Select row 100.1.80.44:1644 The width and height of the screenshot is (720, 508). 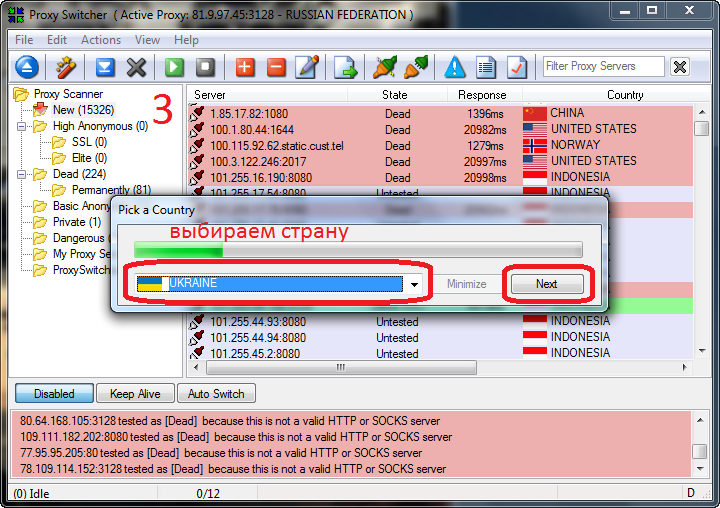click(440, 130)
